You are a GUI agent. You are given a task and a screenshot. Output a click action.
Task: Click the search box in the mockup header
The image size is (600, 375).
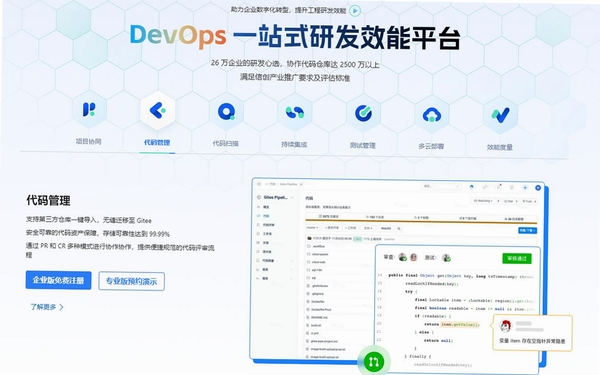[x=441, y=186]
